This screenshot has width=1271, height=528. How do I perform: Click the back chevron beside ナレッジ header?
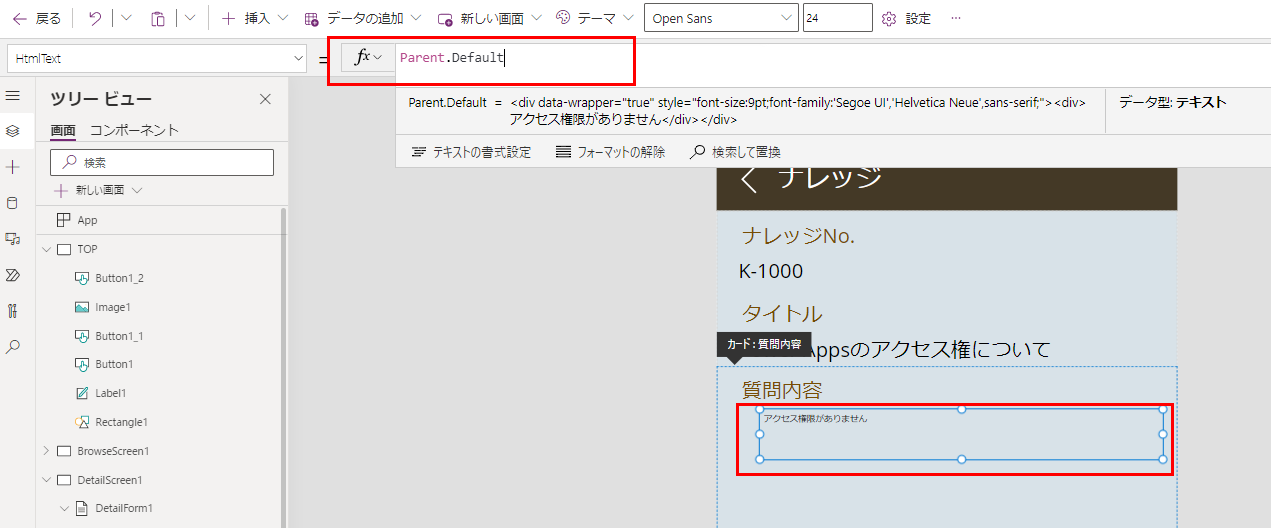[x=749, y=180]
